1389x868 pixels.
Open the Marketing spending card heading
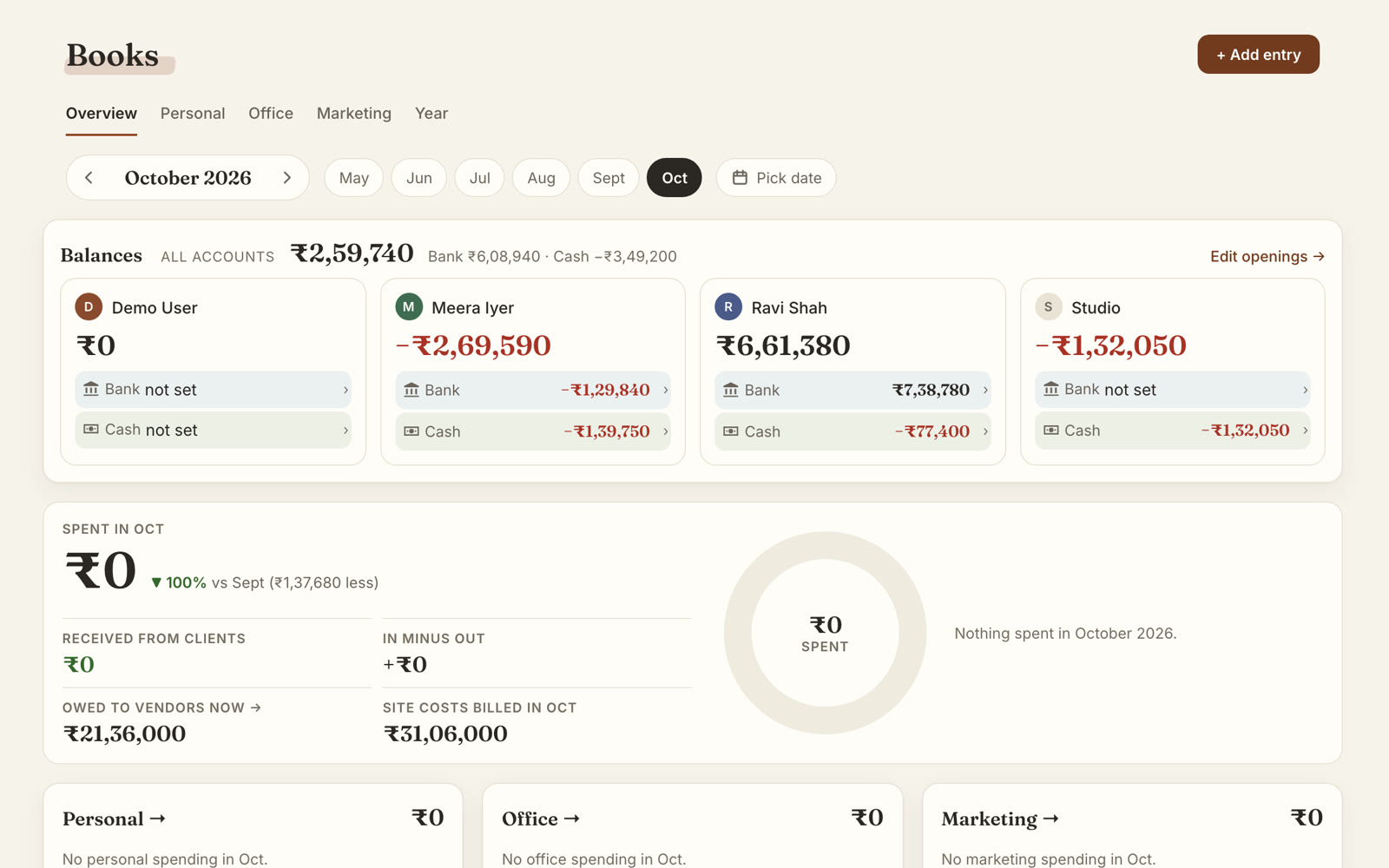pyautogui.click(x=1000, y=819)
